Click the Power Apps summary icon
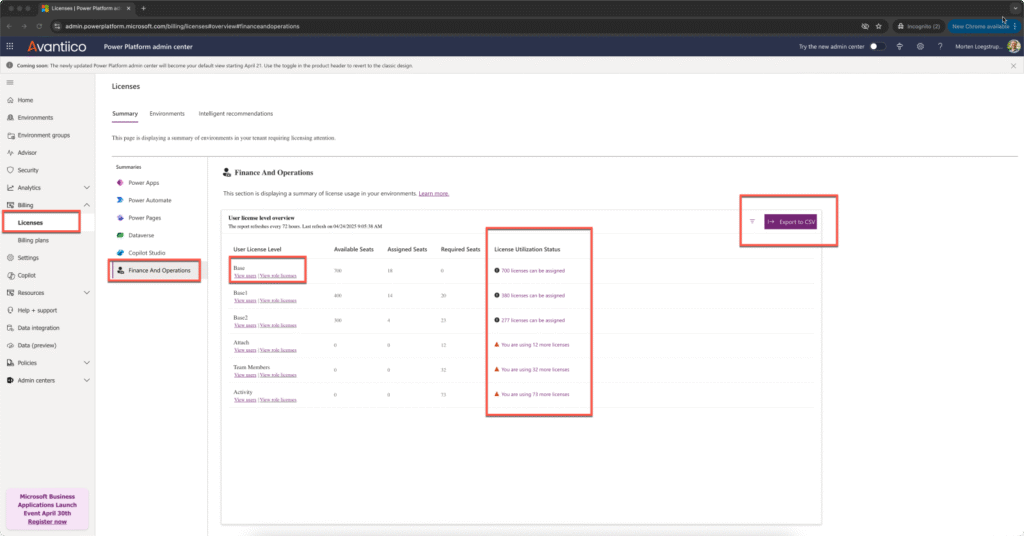 (120, 183)
